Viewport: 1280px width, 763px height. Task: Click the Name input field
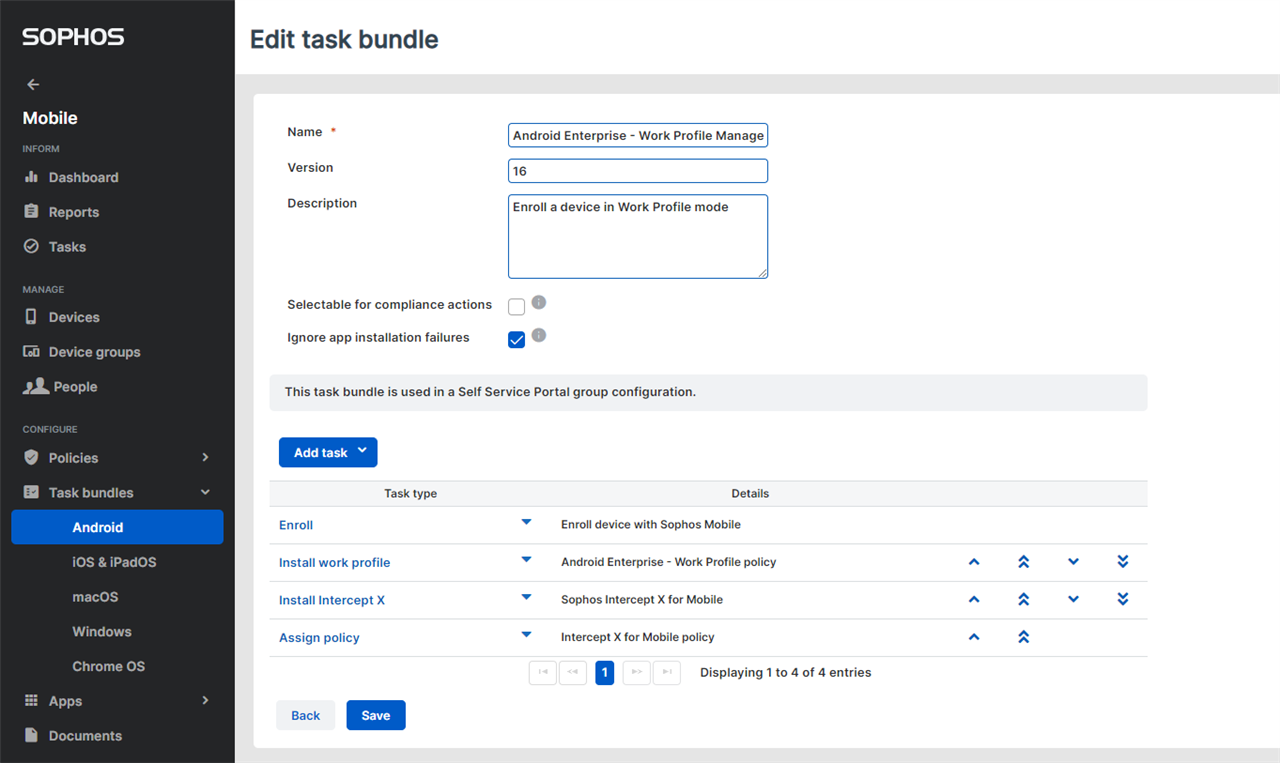[x=638, y=135]
